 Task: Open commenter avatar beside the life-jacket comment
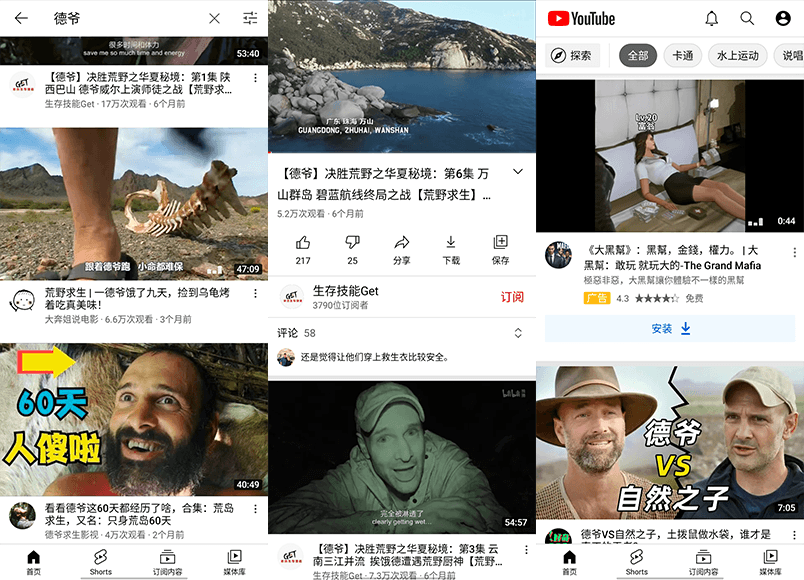click(286, 357)
